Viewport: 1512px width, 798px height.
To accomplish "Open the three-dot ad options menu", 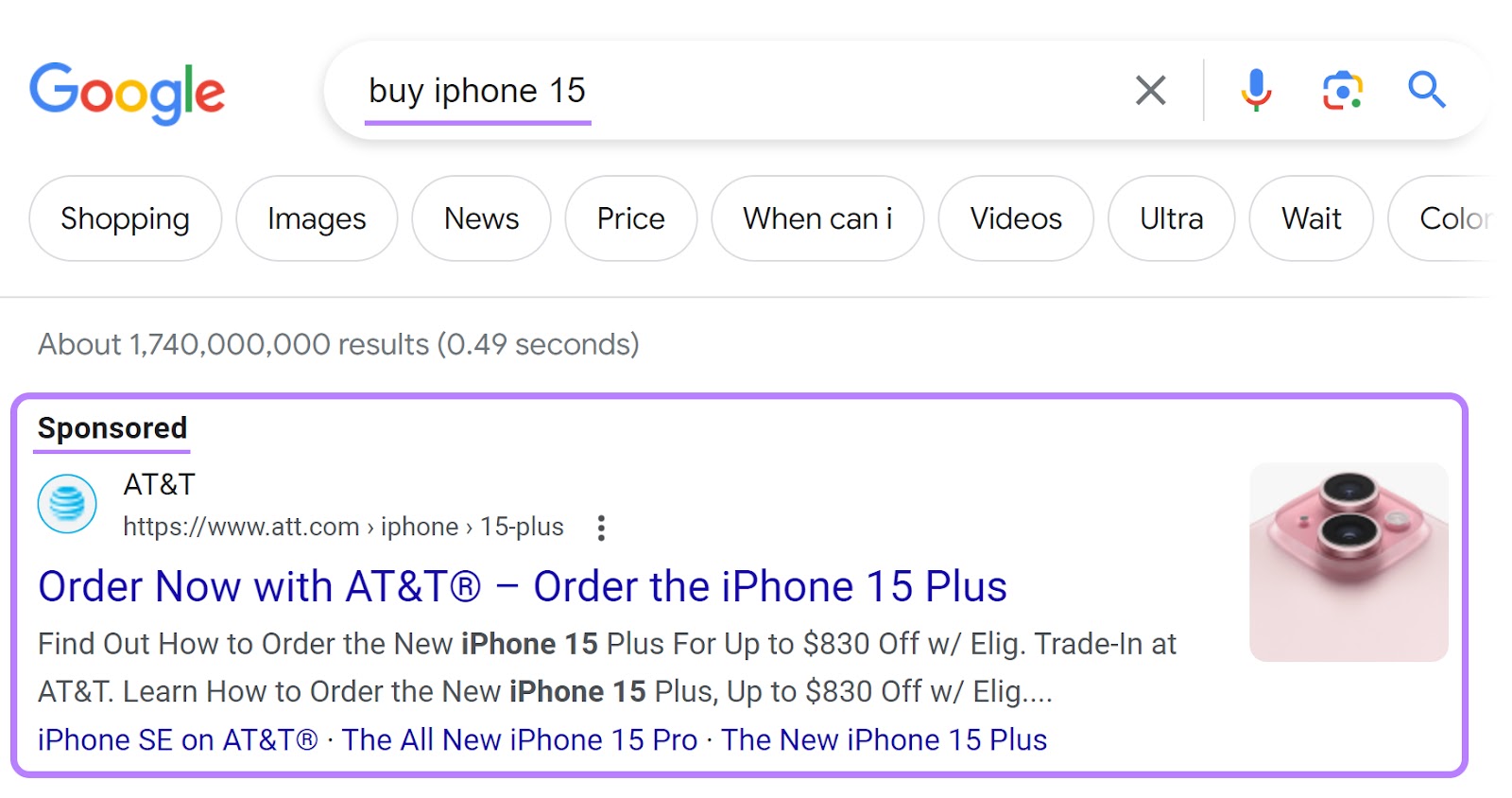I will (x=602, y=527).
